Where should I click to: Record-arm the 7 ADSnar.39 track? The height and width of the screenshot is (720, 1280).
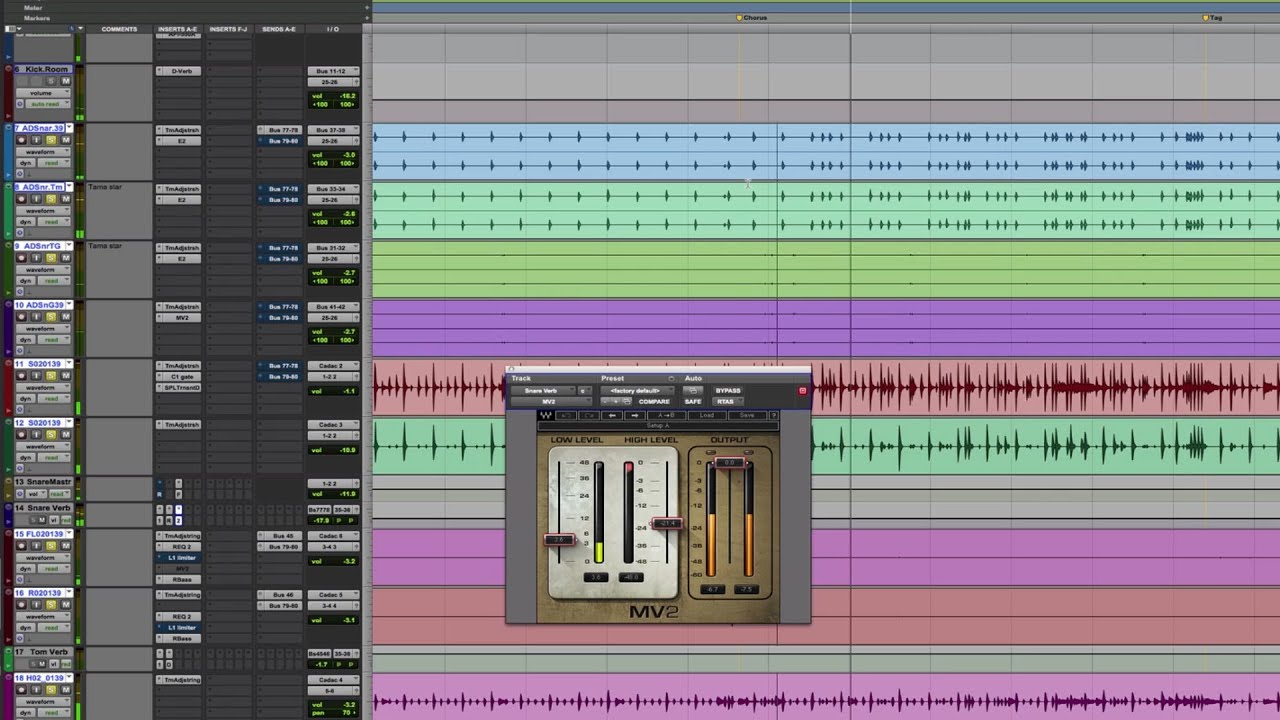point(23,140)
